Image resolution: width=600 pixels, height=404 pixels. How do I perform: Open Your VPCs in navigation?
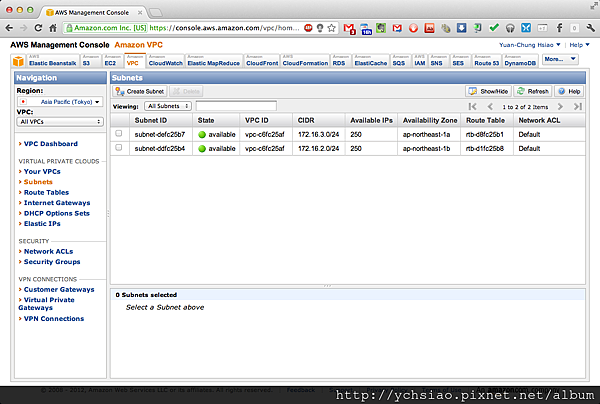click(x=42, y=171)
